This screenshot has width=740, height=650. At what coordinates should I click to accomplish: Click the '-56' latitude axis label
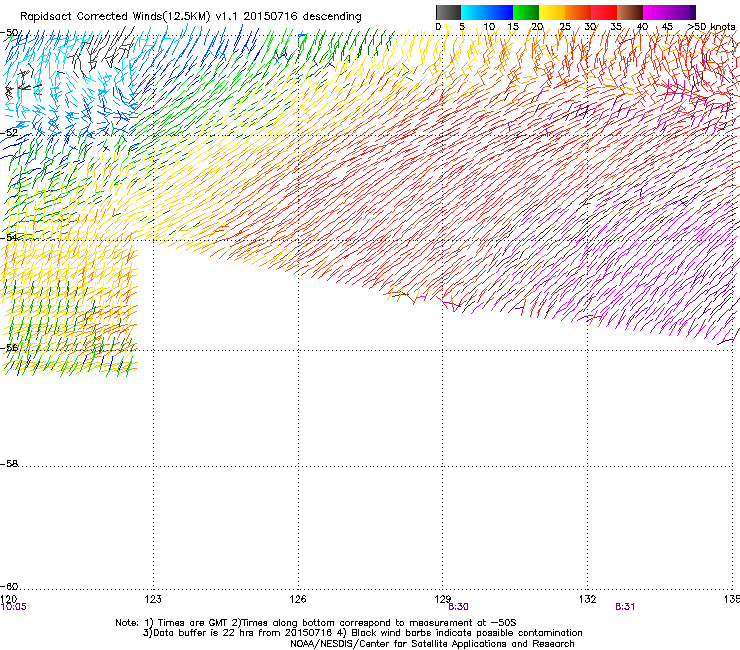[x=9, y=348]
